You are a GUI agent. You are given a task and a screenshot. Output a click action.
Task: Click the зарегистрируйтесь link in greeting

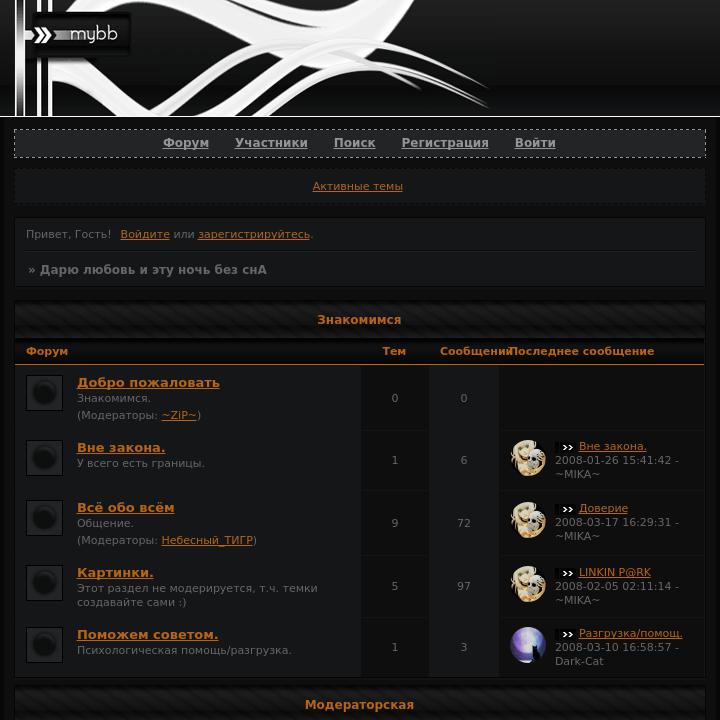254,234
